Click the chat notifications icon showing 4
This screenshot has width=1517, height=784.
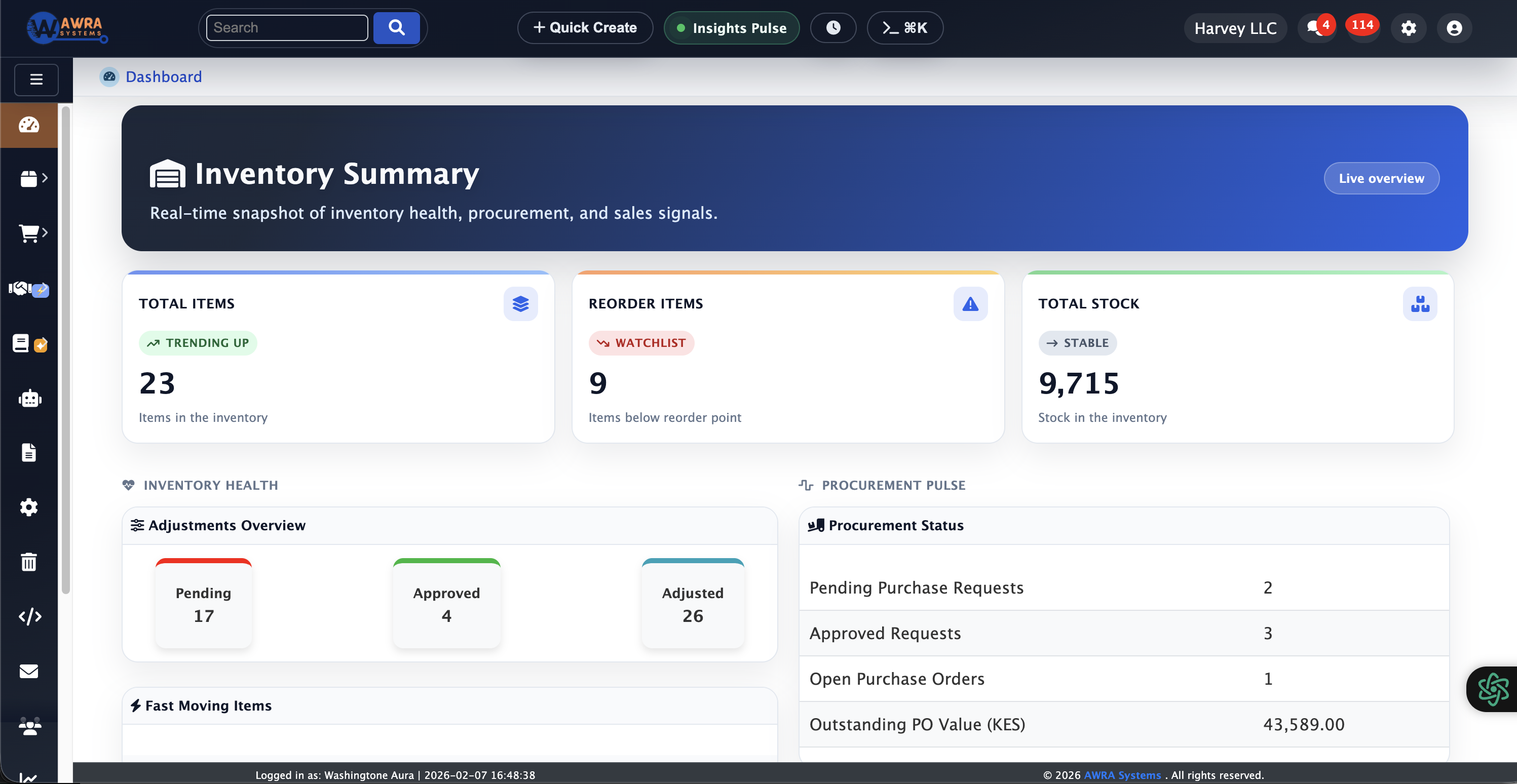pyautogui.click(x=1317, y=27)
